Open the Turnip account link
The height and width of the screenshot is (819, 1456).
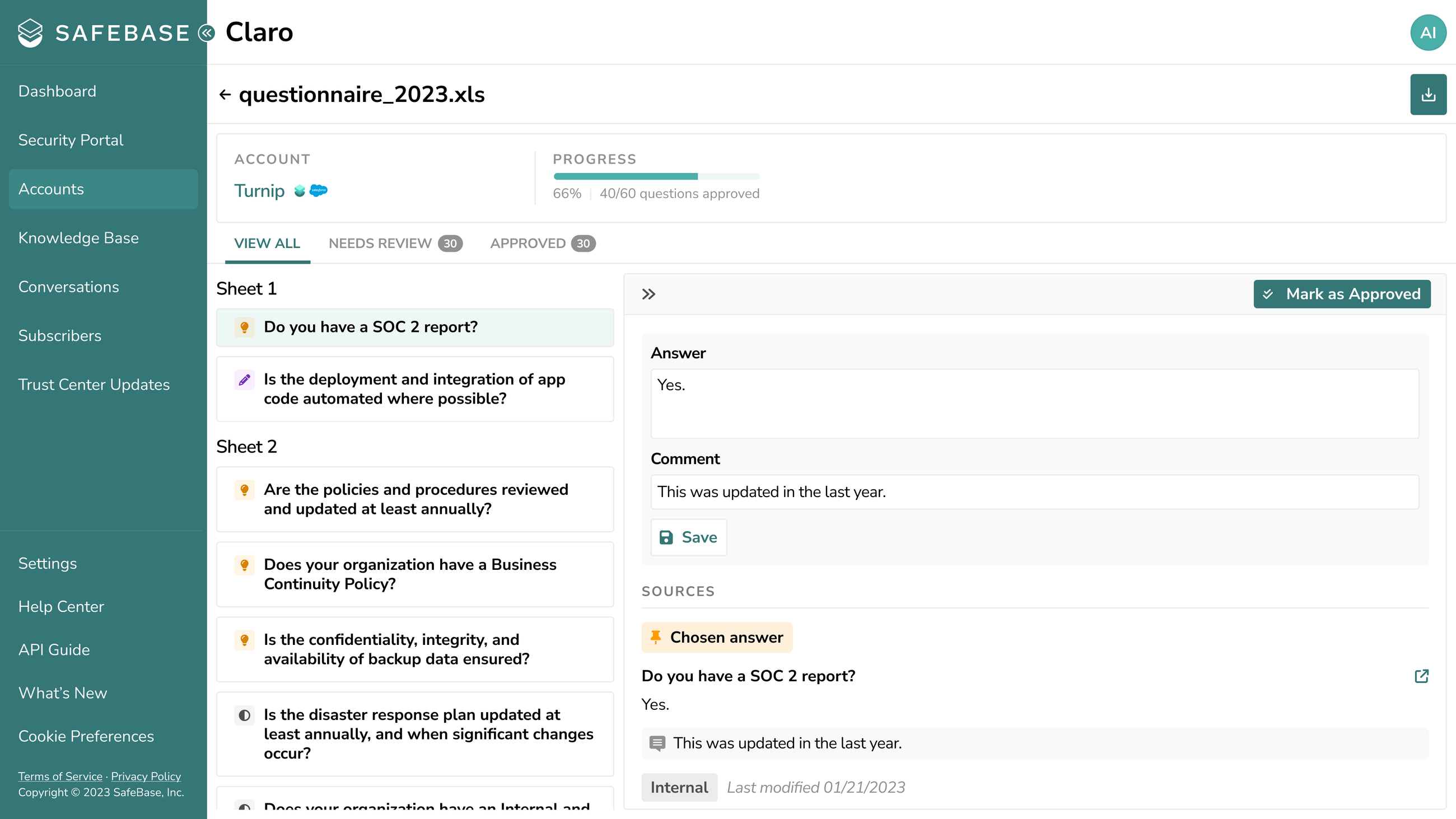(x=259, y=190)
